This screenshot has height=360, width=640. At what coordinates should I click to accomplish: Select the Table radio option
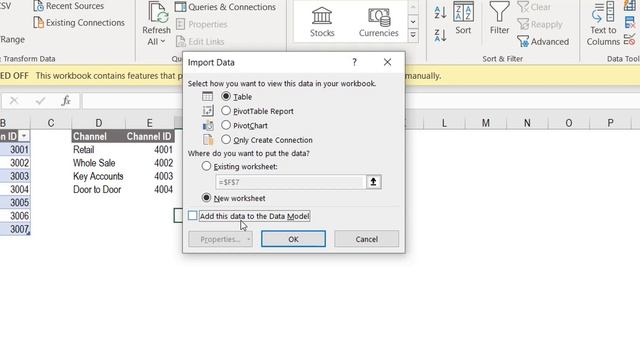pos(226,96)
